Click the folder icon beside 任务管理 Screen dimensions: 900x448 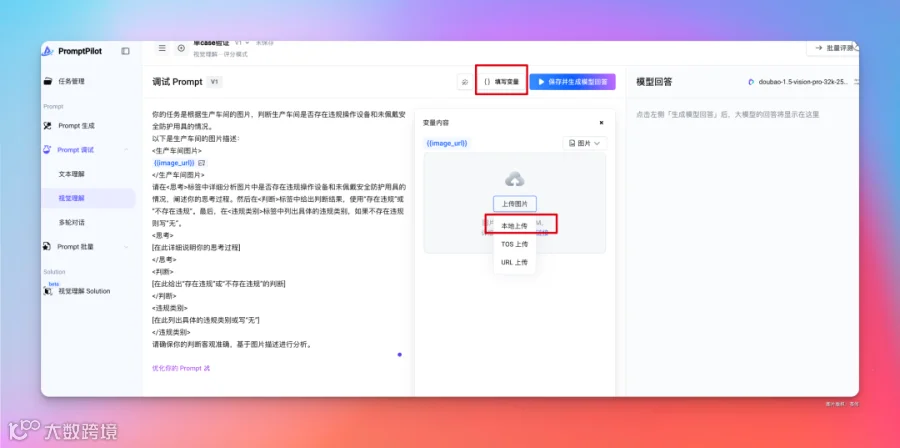pyautogui.click(x=48, y=81)
